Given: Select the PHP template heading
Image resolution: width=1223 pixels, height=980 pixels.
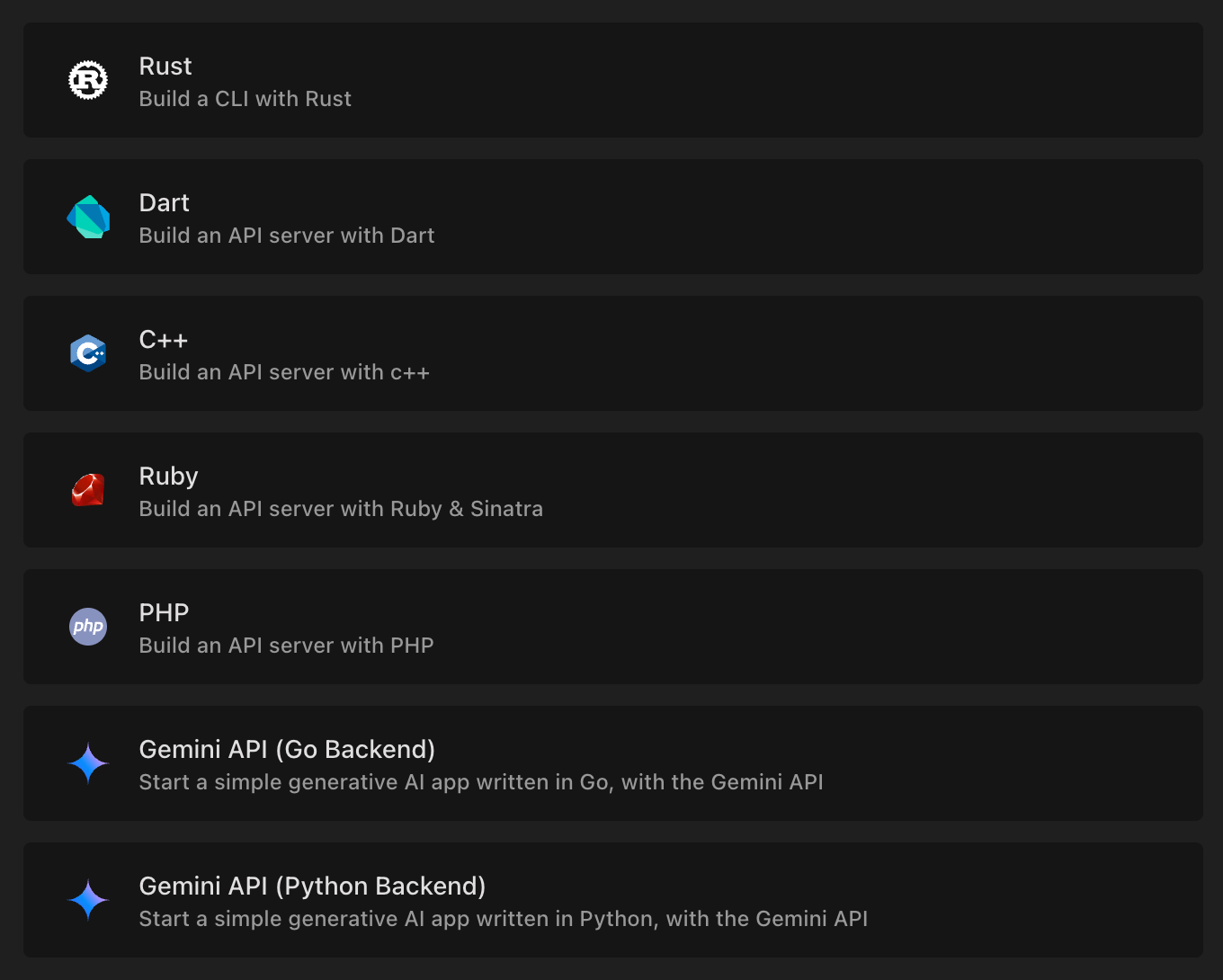Looking at the screenshot, I should click(165, 613).
